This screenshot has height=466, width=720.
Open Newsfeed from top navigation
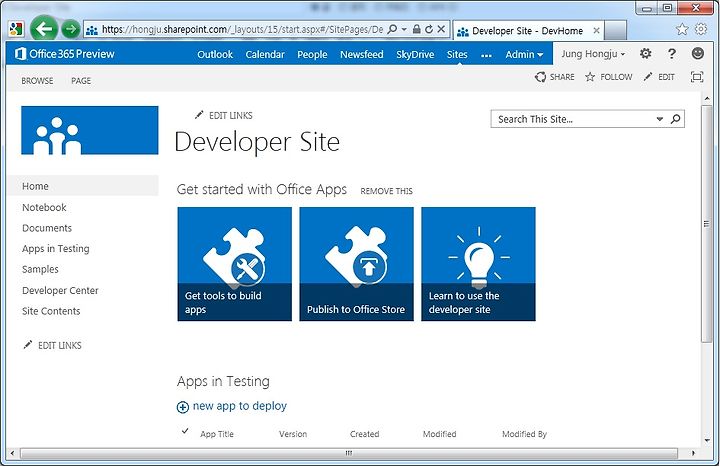point(362,54)
